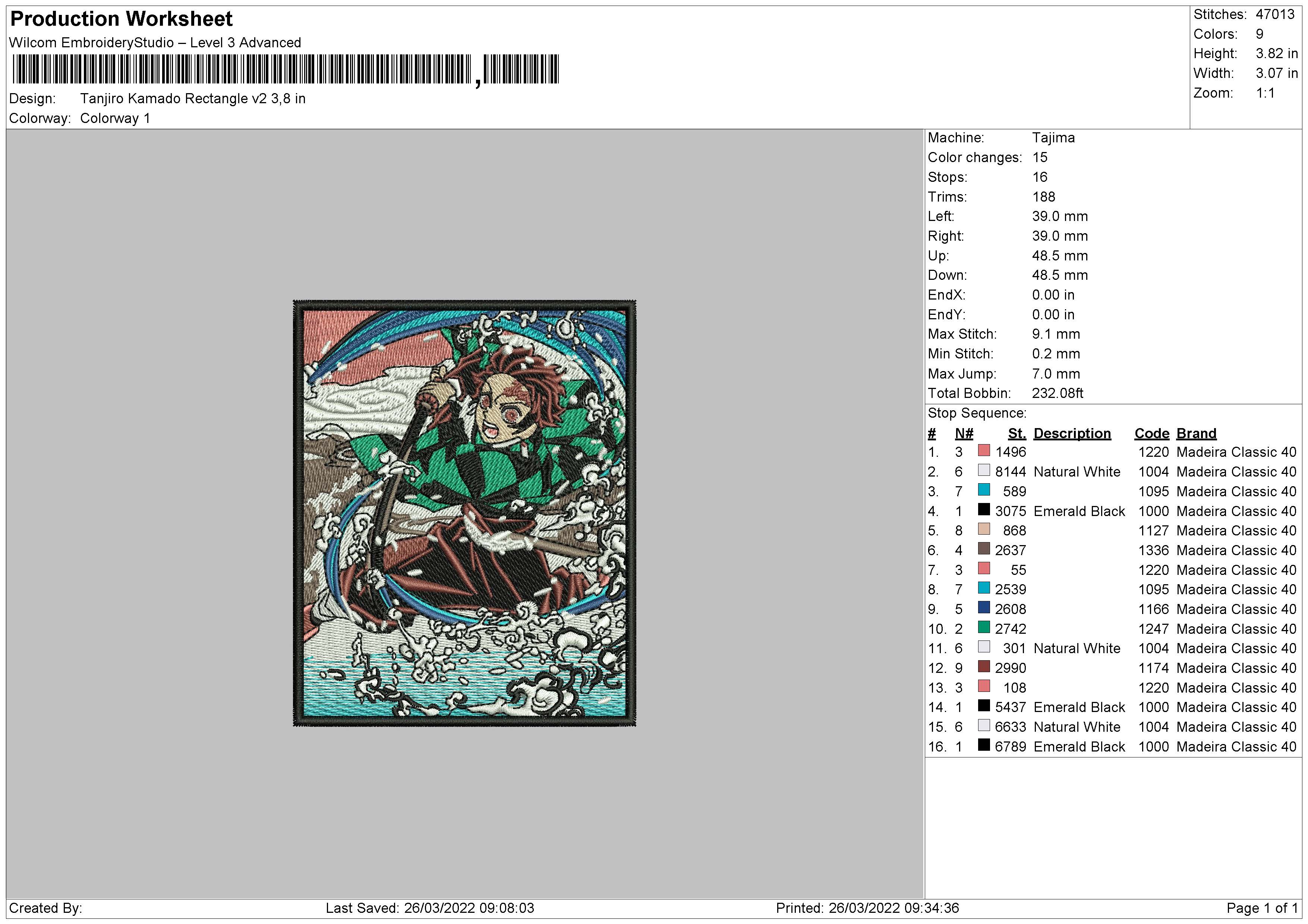
Task: Select the color swatch for stop 1 (1496 stitches)
Action: pos(984,450)
